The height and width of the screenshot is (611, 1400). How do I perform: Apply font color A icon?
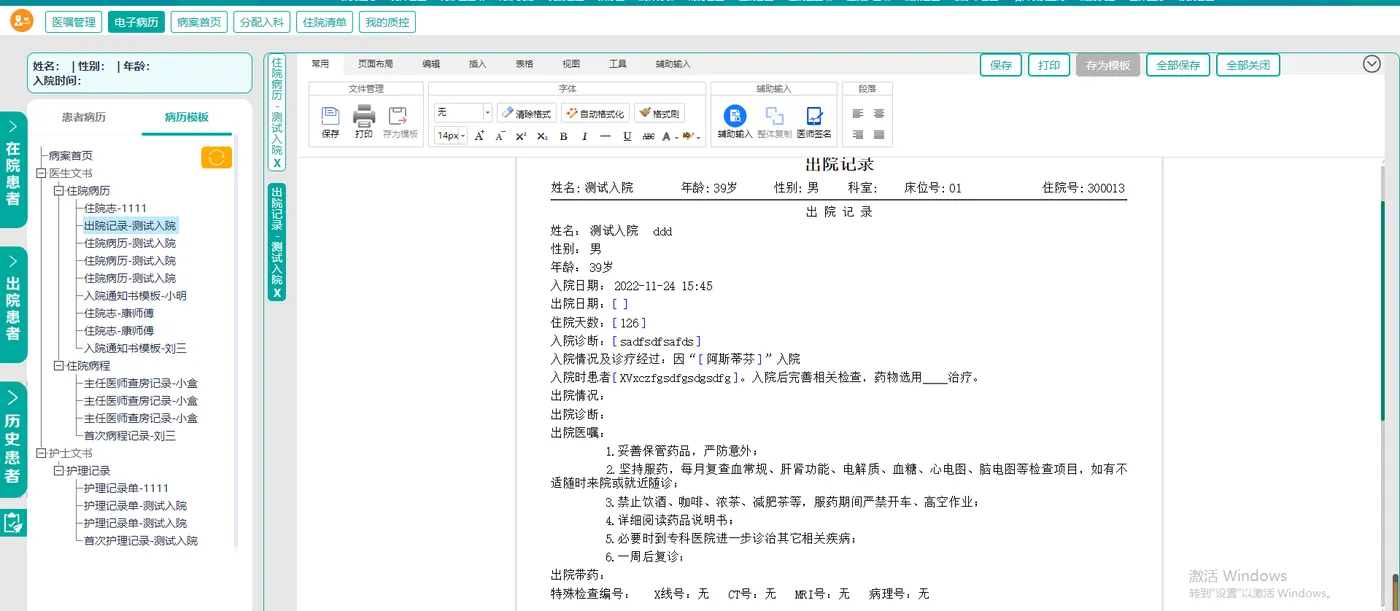point(665,136)
